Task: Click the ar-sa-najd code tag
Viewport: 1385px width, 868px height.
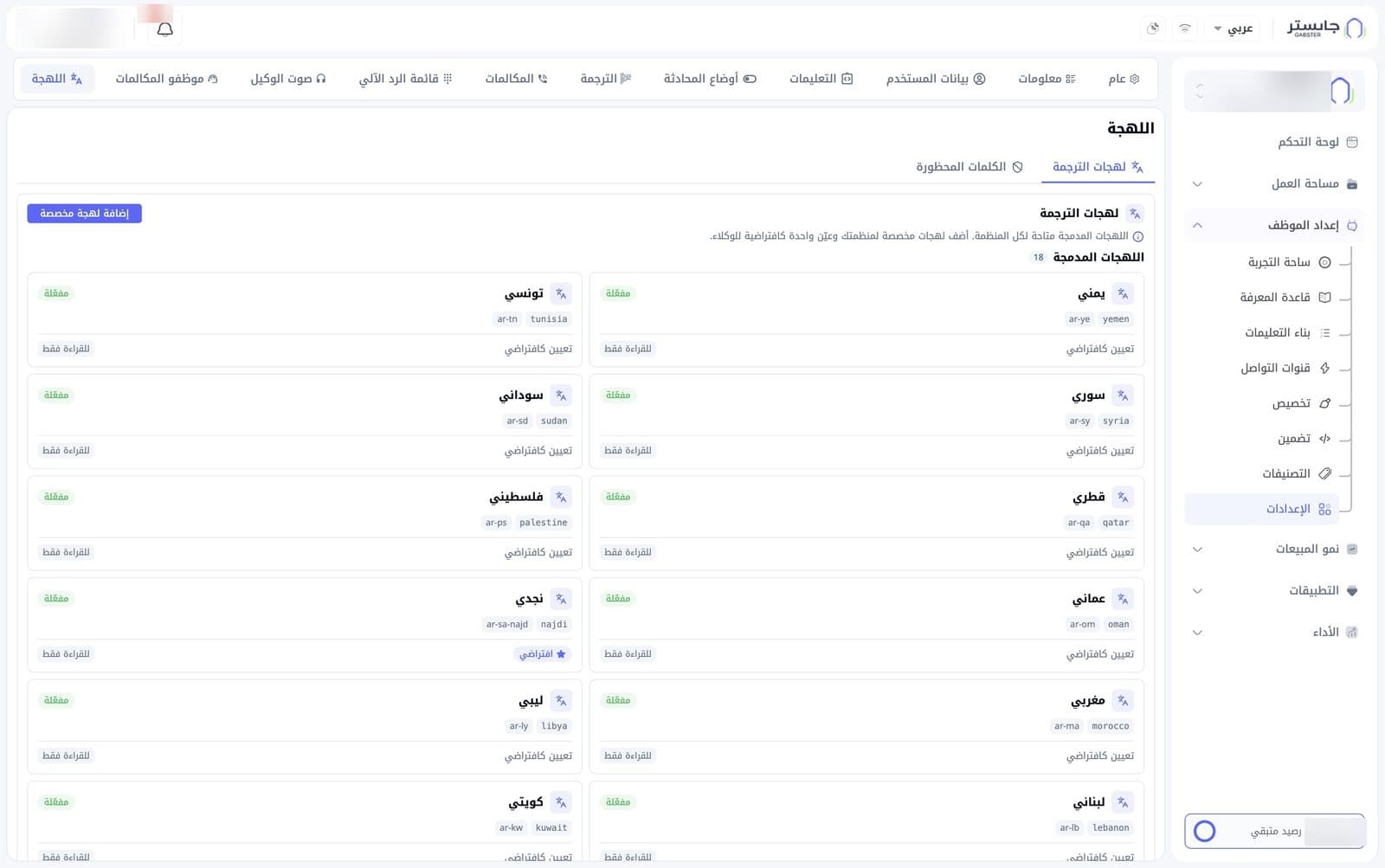Action: pyautogui.click(x=507, y=625)
